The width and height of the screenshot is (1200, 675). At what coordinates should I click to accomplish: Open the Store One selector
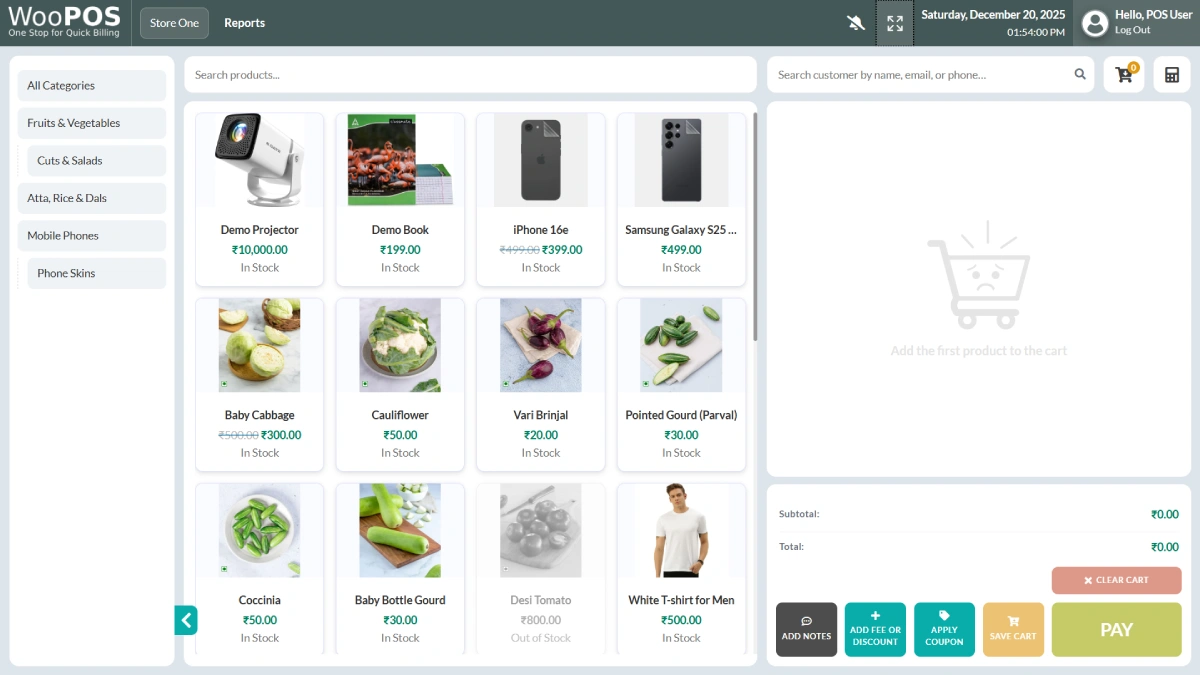174,23
